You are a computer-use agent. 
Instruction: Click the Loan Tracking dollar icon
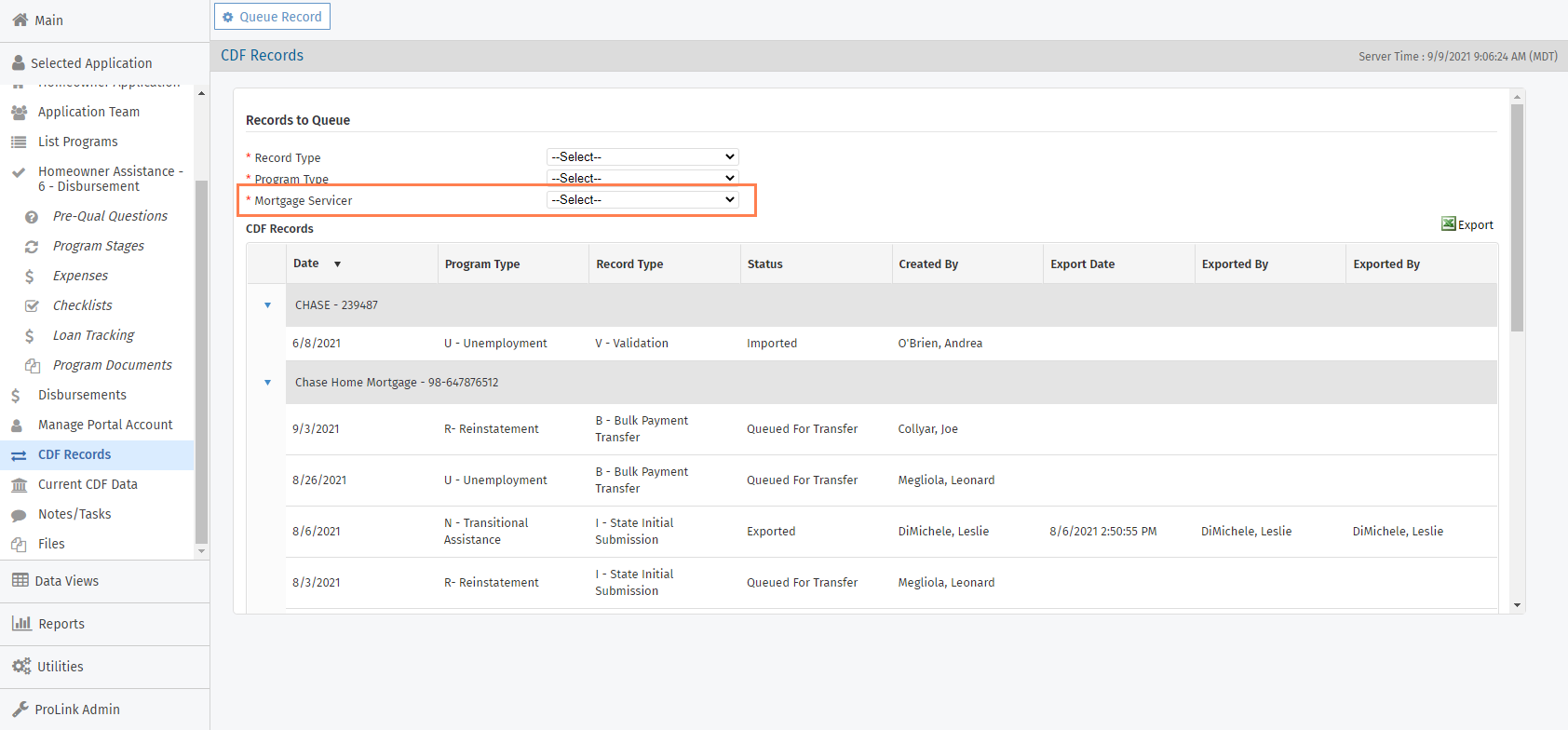30,336
